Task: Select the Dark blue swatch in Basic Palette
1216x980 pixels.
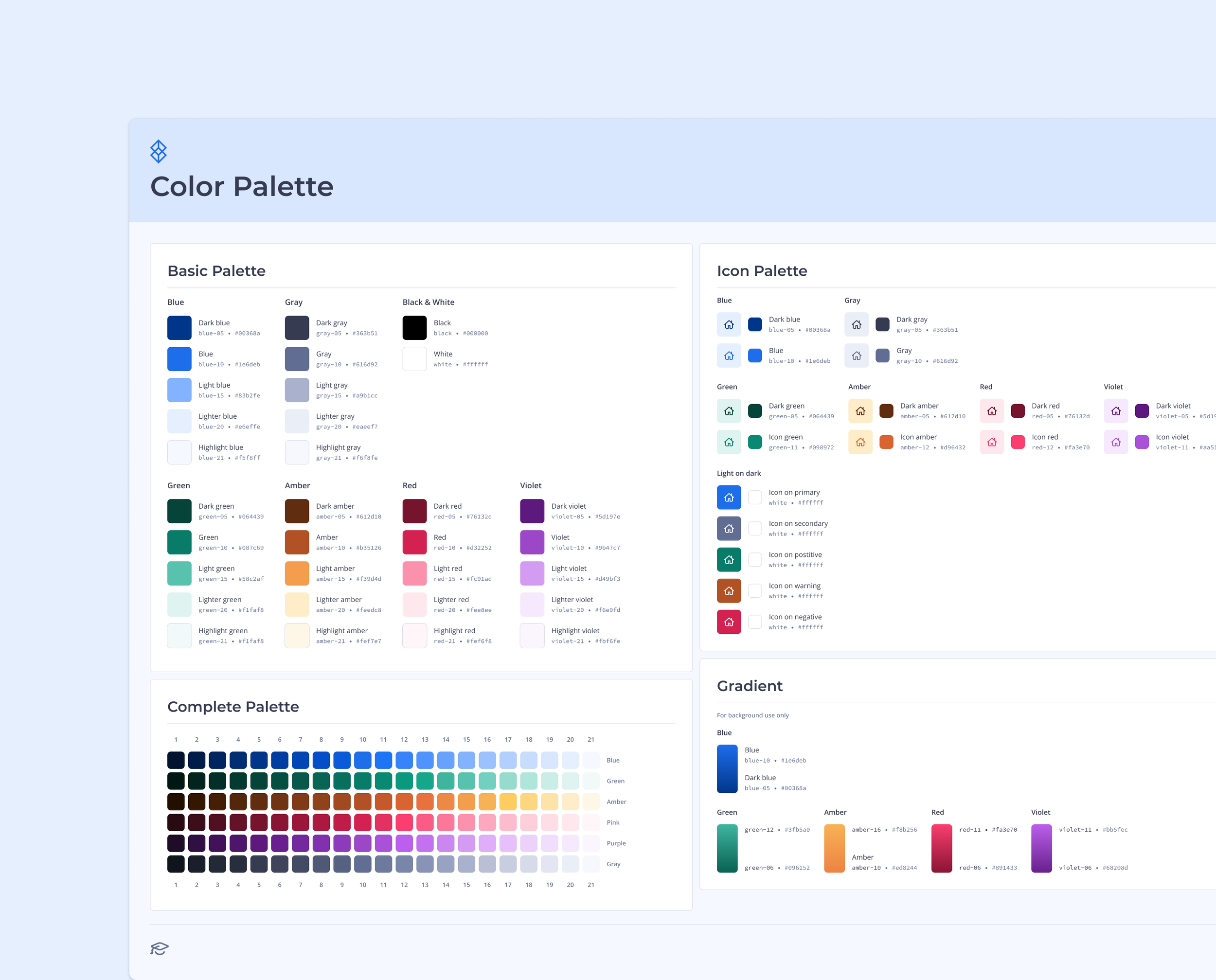Action: pyautogui.click(x=179, y=328)
